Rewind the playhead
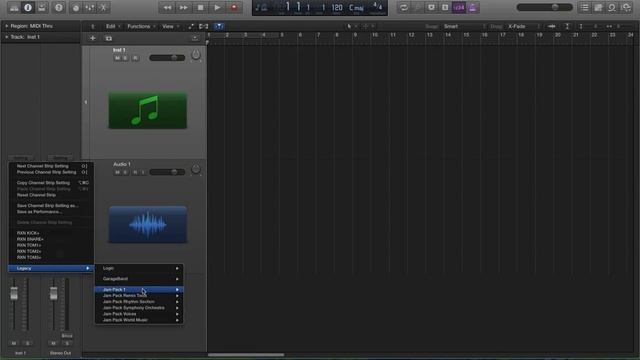 (x=167, y=7)
